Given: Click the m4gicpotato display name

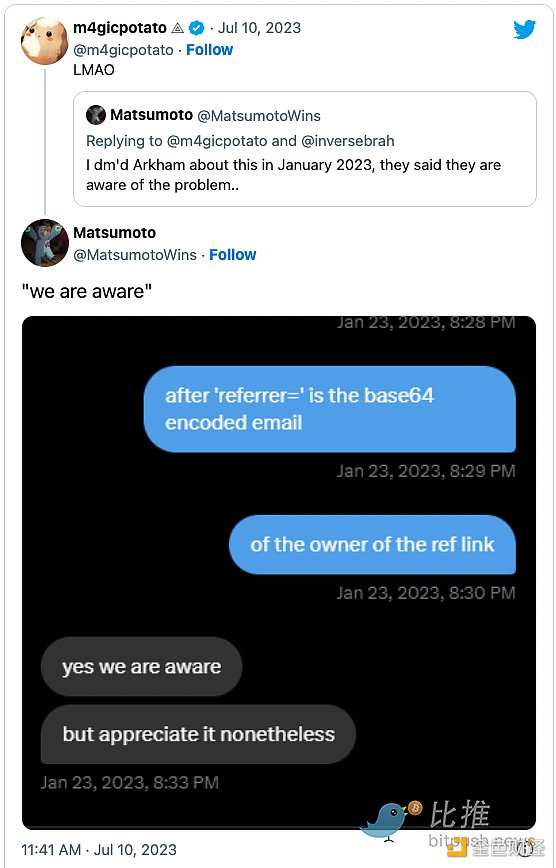Looking at the screenshot, I should coord(120,28).
